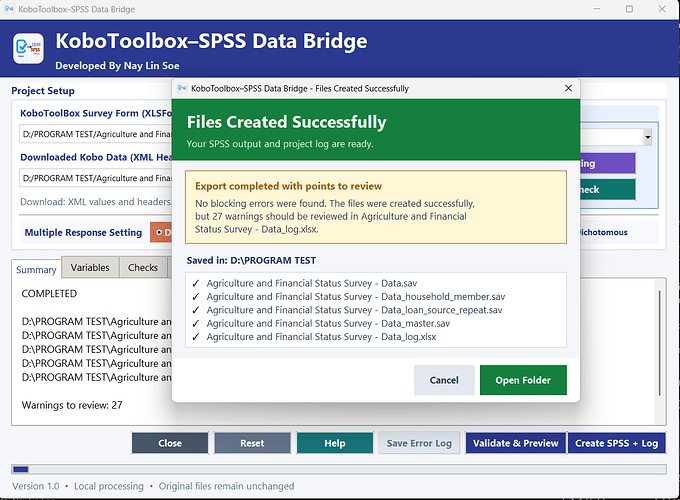Click 'Export completed with points to review' heading
The height and width of the screenshot is (500, 680).
[x=288, y=186]
